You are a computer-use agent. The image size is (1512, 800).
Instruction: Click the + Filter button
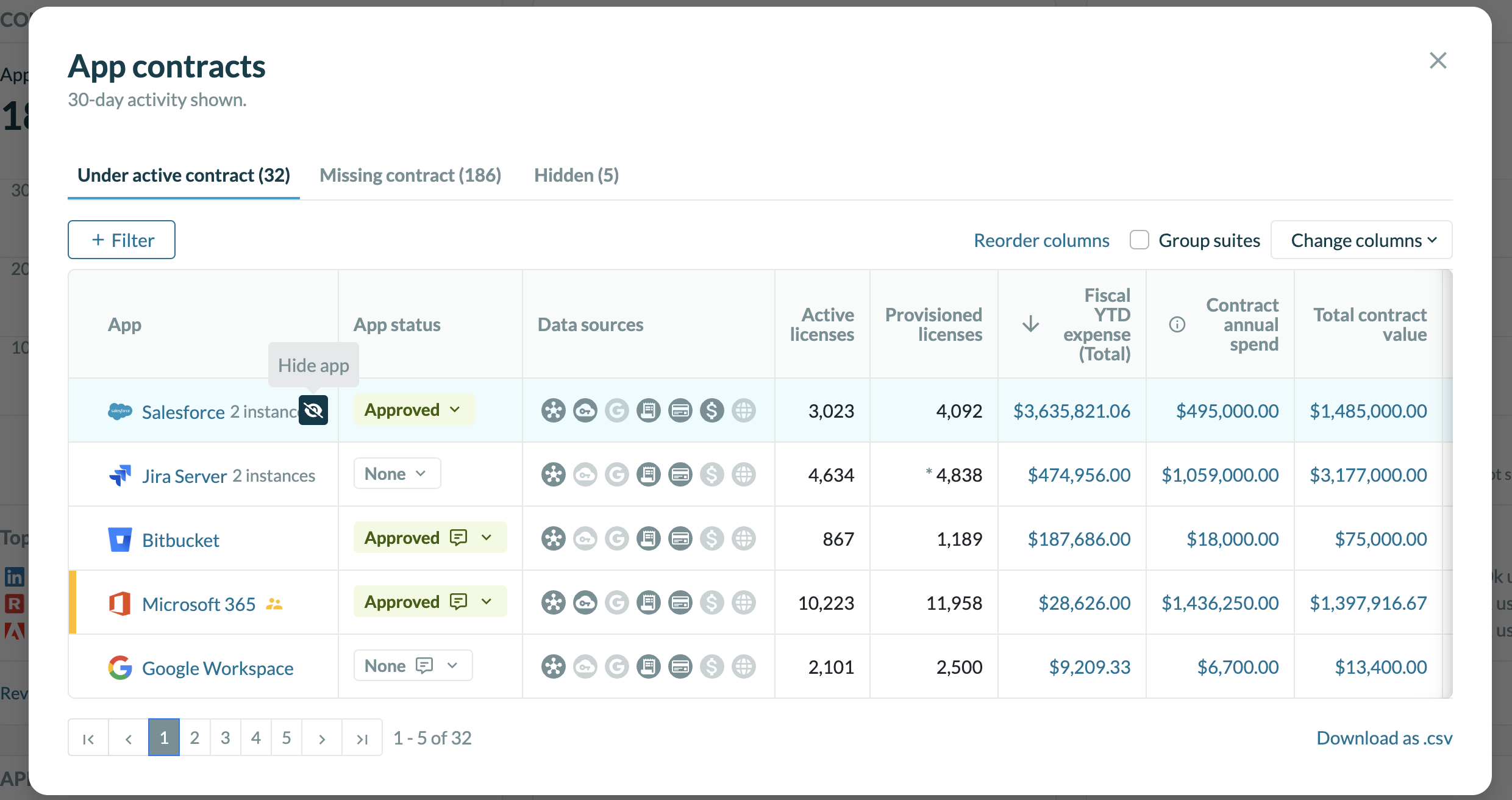pos(121,240)
